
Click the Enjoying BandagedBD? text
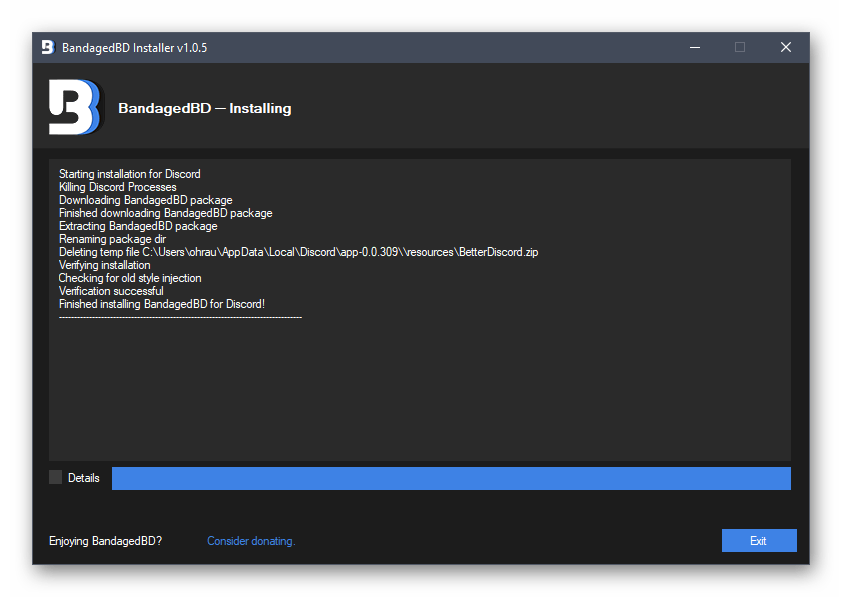click(x=105, y=541)
